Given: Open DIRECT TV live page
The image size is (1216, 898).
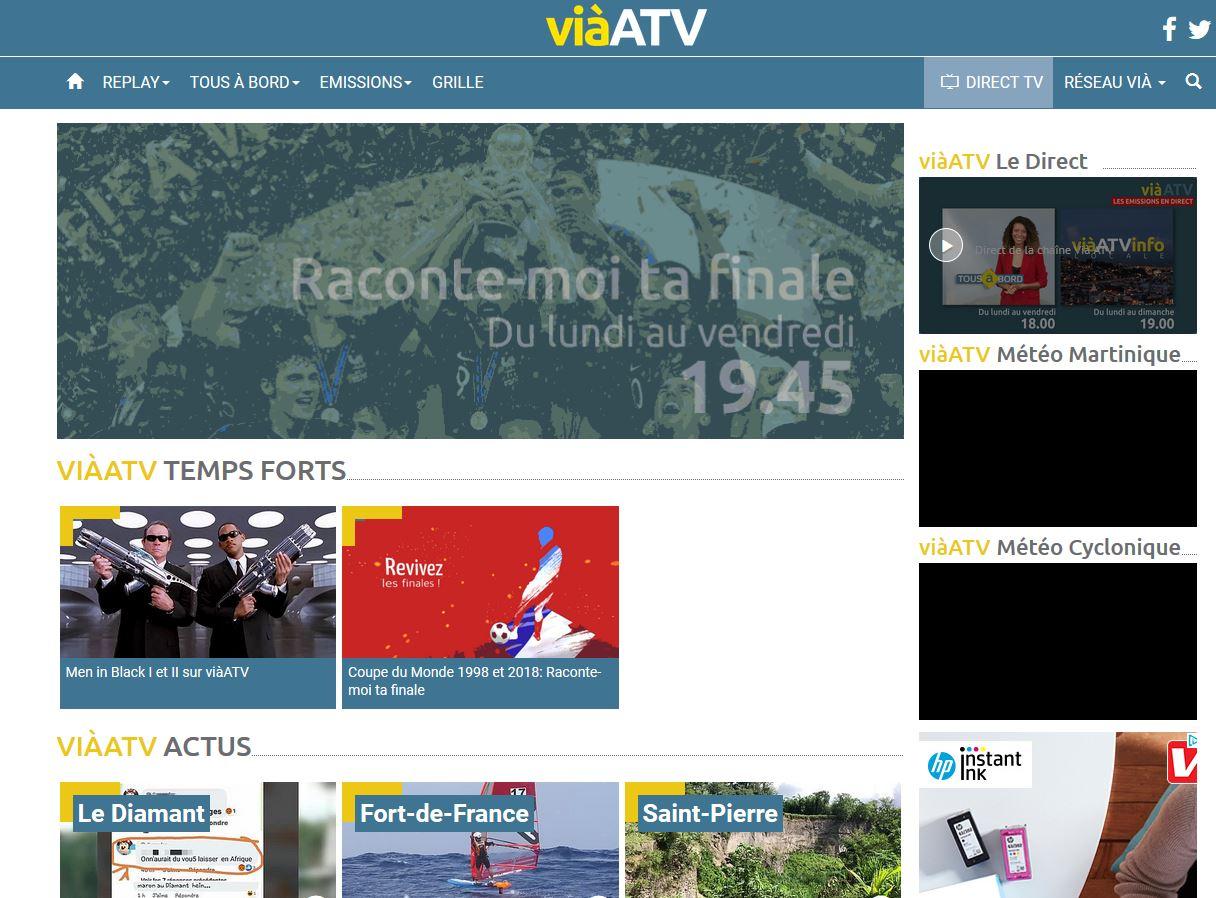Looking at the screenshot, I should pyautogui.click(x=989, y=82).
